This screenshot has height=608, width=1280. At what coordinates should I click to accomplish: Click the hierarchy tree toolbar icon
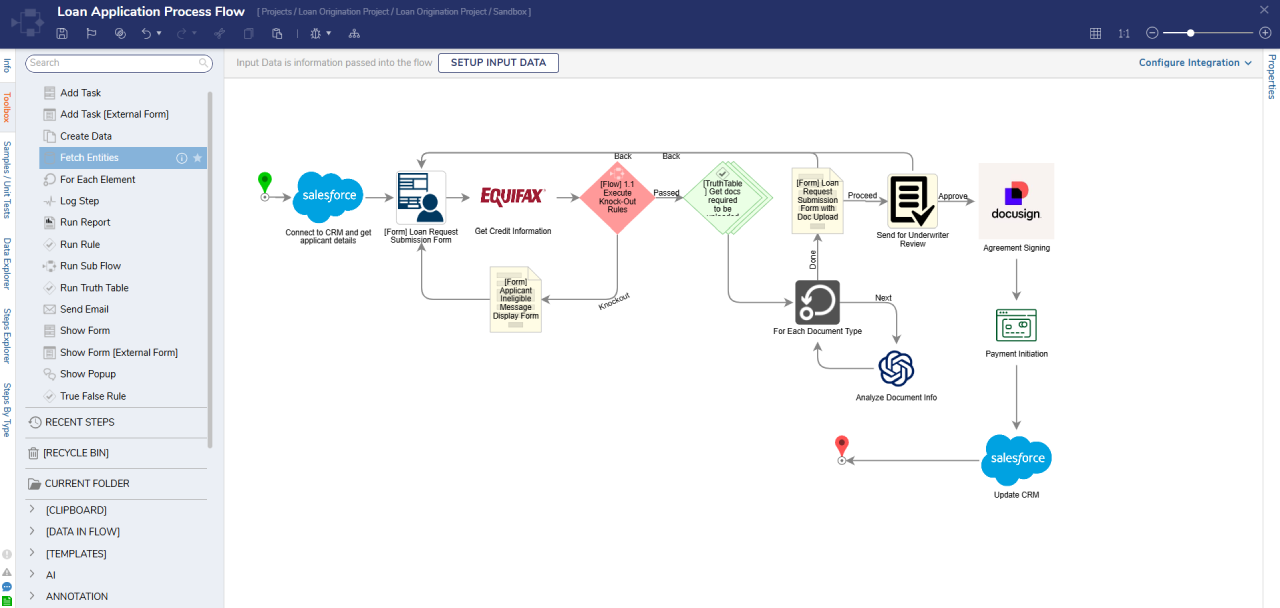354,33
